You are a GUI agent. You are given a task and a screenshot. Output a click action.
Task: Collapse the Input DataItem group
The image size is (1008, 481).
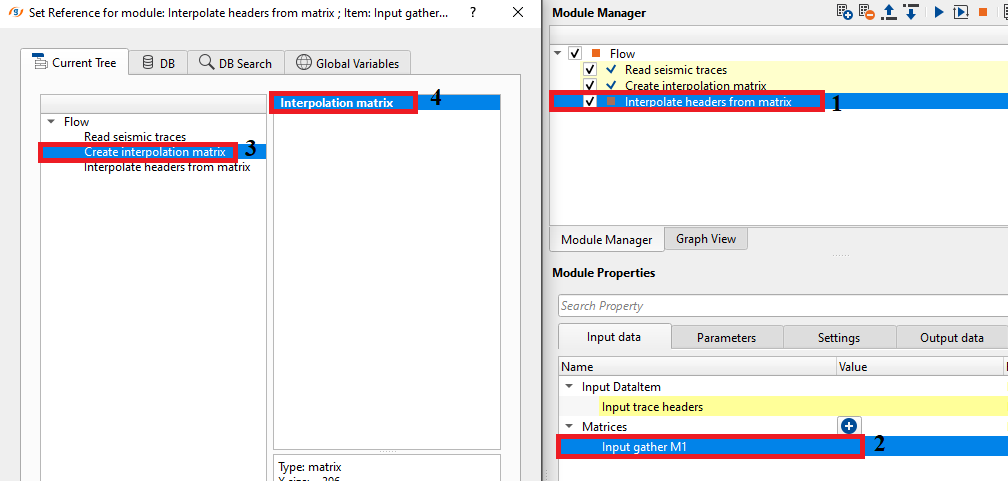pos(569,387)
